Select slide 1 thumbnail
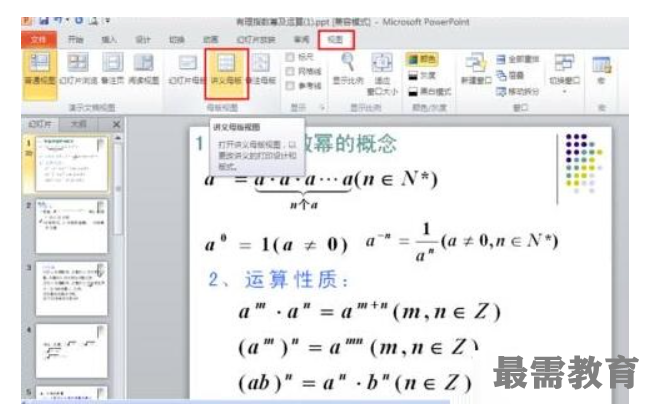The width and height of the screenshot is (645, 412). 72,164
